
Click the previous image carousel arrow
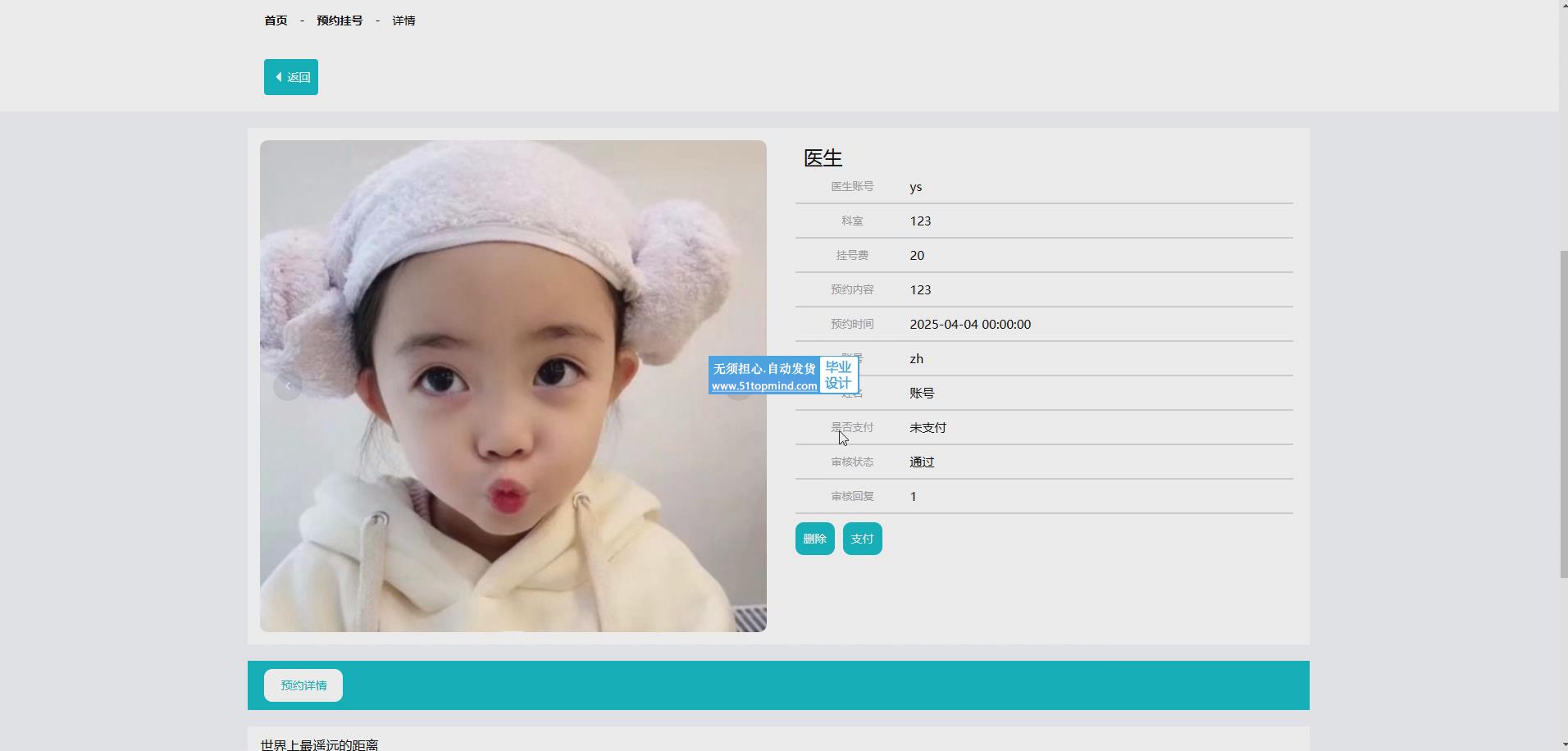[x=287, y=386]
